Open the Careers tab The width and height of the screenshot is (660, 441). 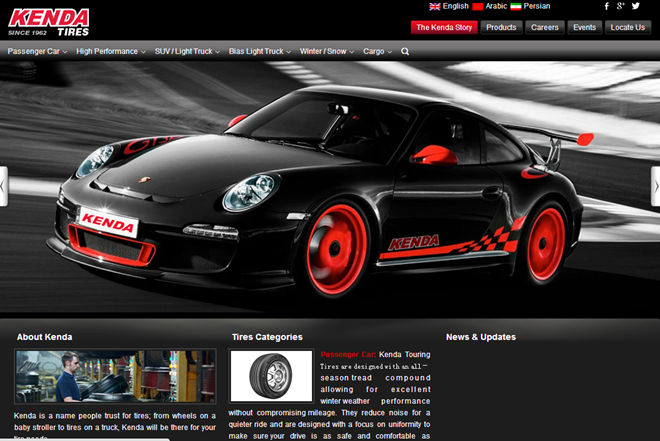(545, 27)
